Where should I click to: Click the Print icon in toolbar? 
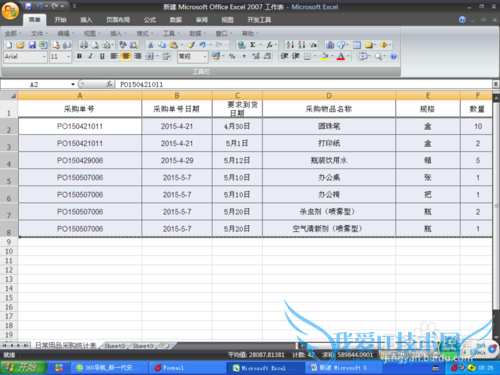pos(84,45)
